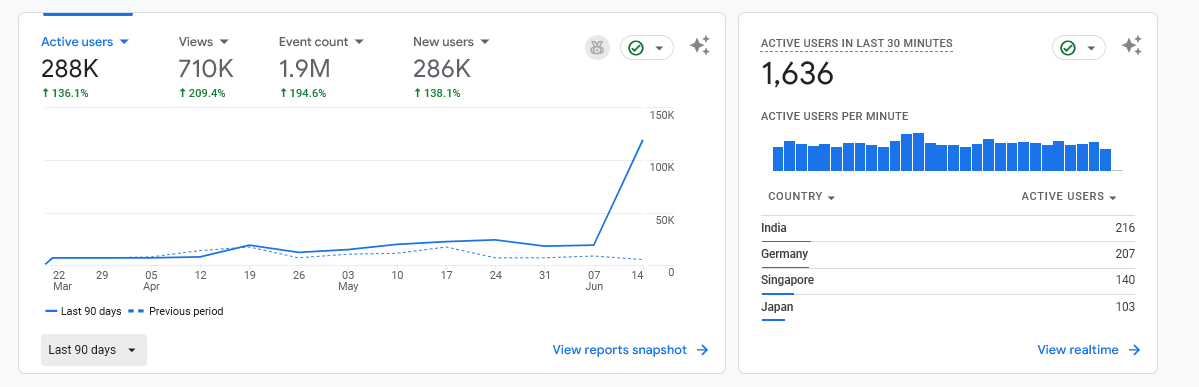The image size is (1199, 387).
Task: Click the Previous period legend entry
Action: [x=176, y=311]
